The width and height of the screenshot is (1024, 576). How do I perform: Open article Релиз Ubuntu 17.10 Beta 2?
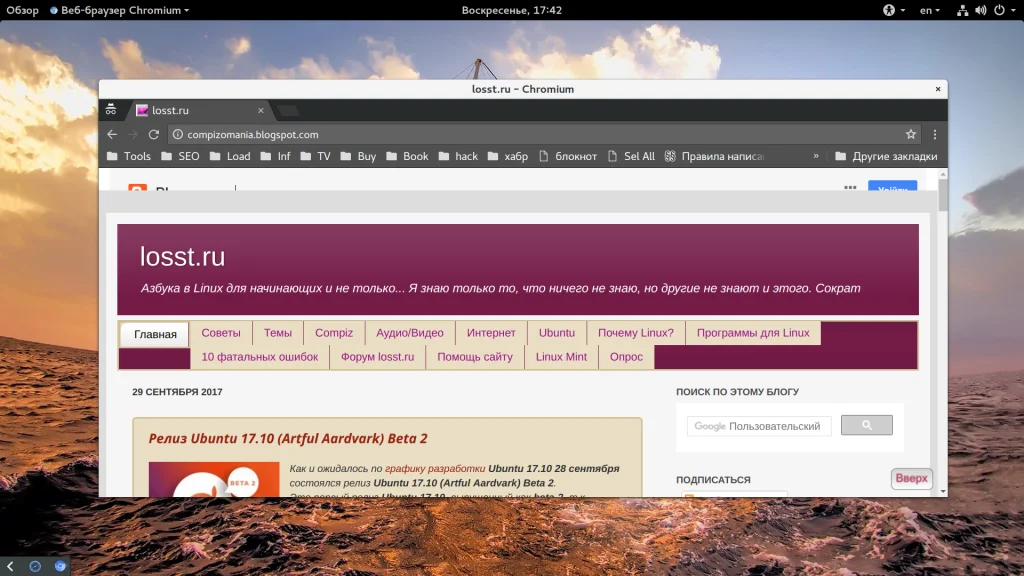[288, 438]
